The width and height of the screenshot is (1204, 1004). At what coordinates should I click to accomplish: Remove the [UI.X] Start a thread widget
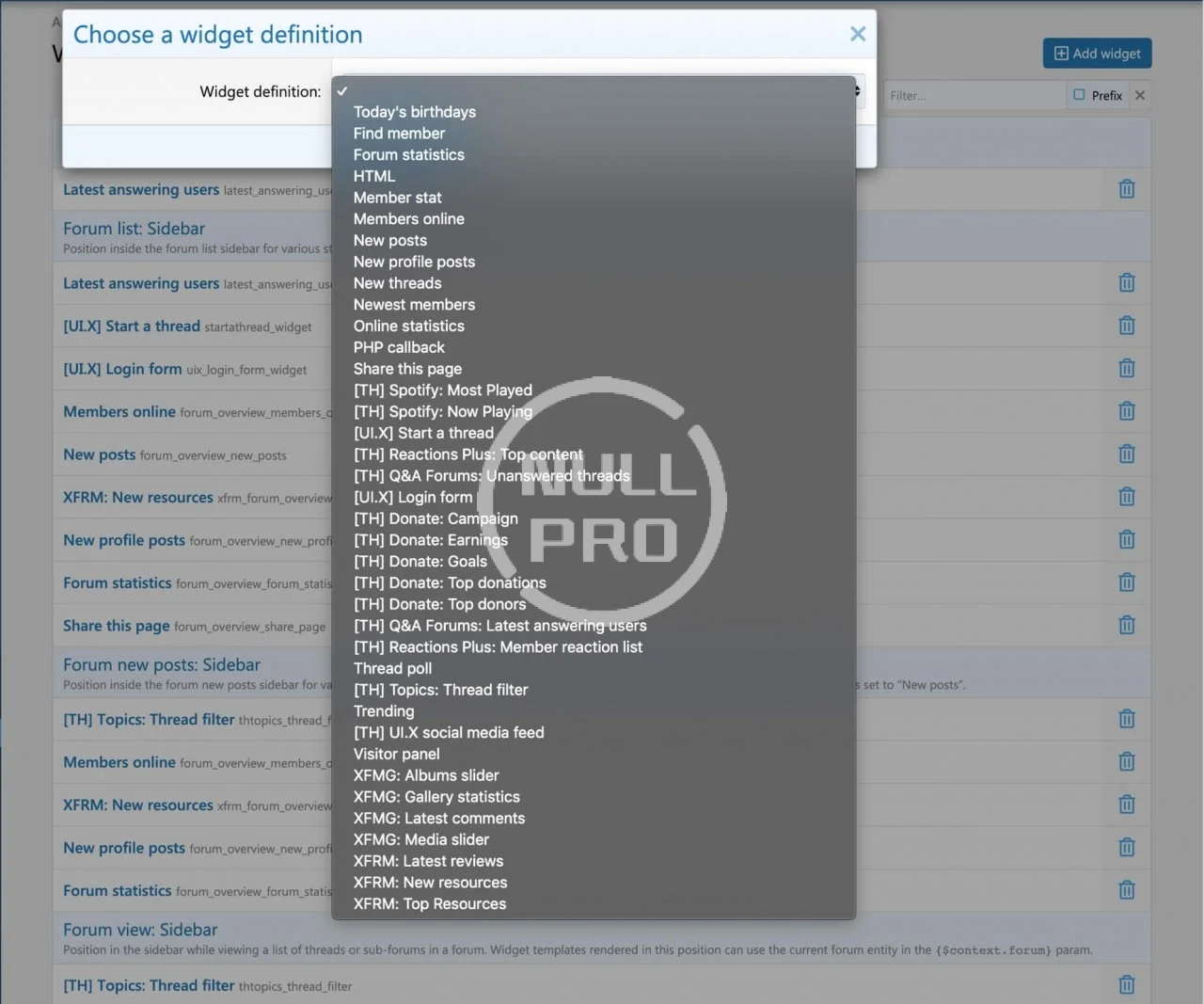[1126, 326]
